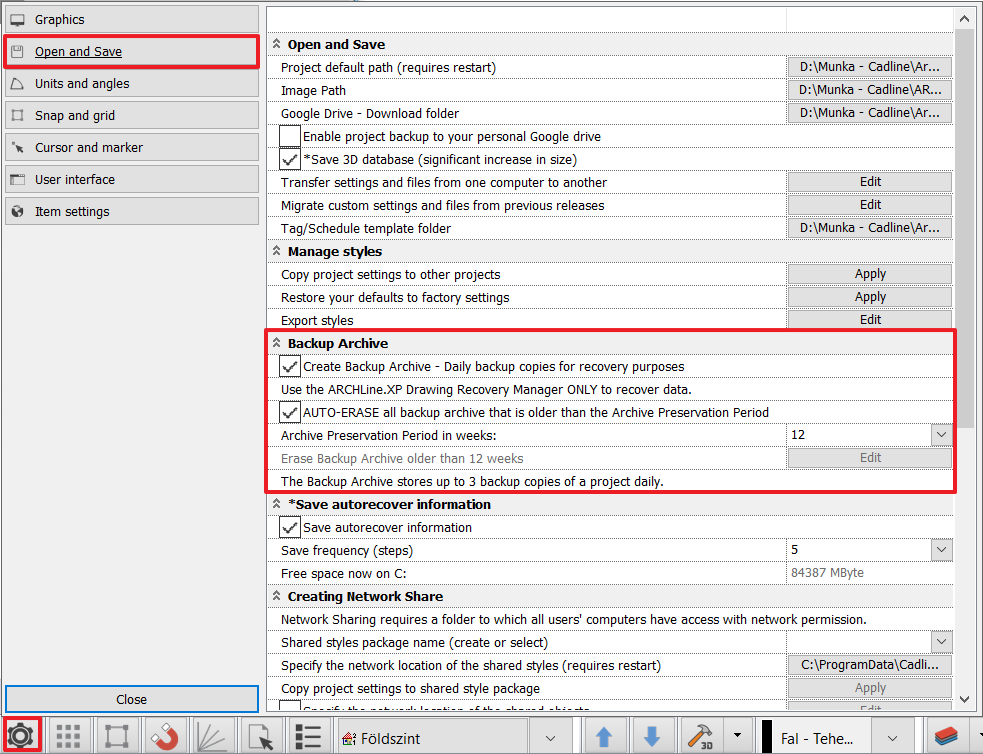Open Save frequency steps dropdown
The width and height of the screenshot is (983, 754).
(x=941, y=550)
